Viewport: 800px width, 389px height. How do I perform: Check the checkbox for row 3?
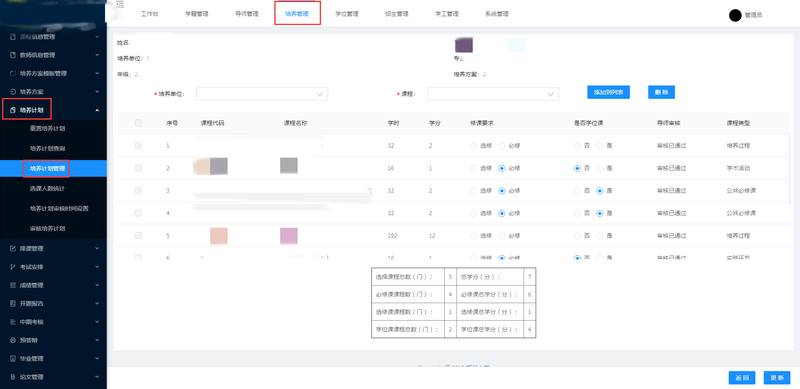(x=138, y=190)
